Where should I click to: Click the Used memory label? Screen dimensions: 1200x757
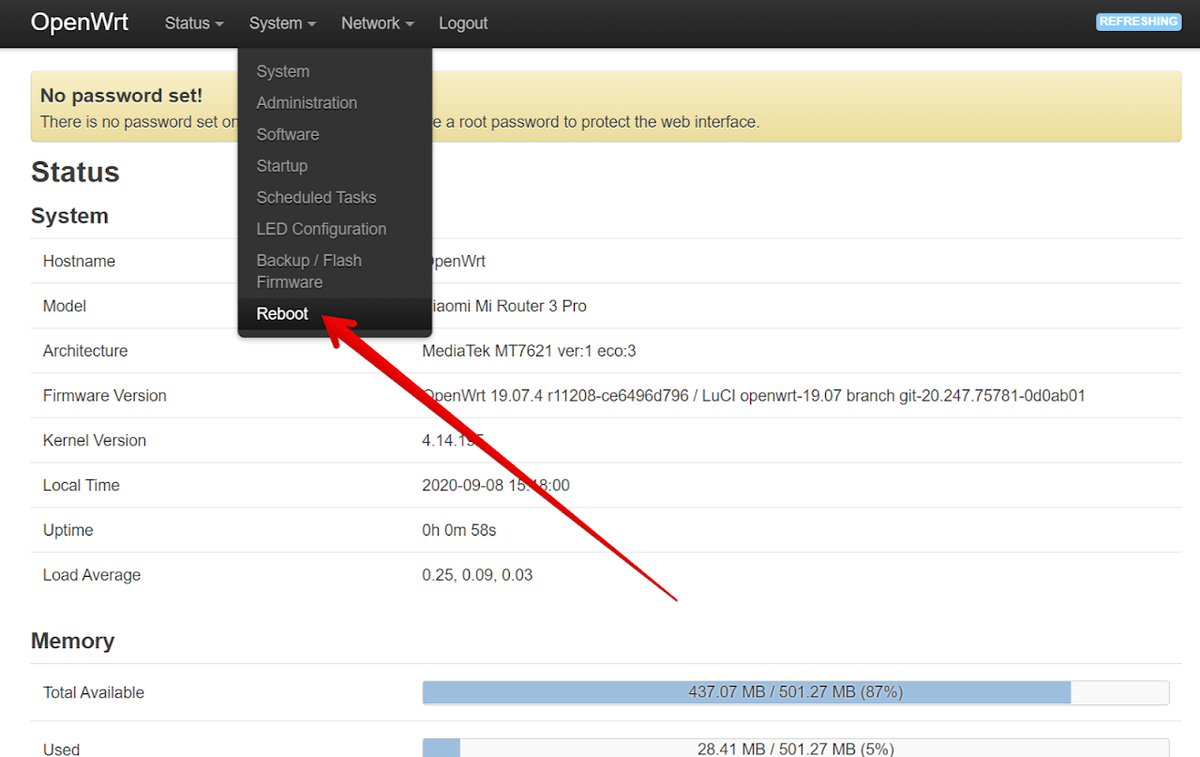click(62, 749)
